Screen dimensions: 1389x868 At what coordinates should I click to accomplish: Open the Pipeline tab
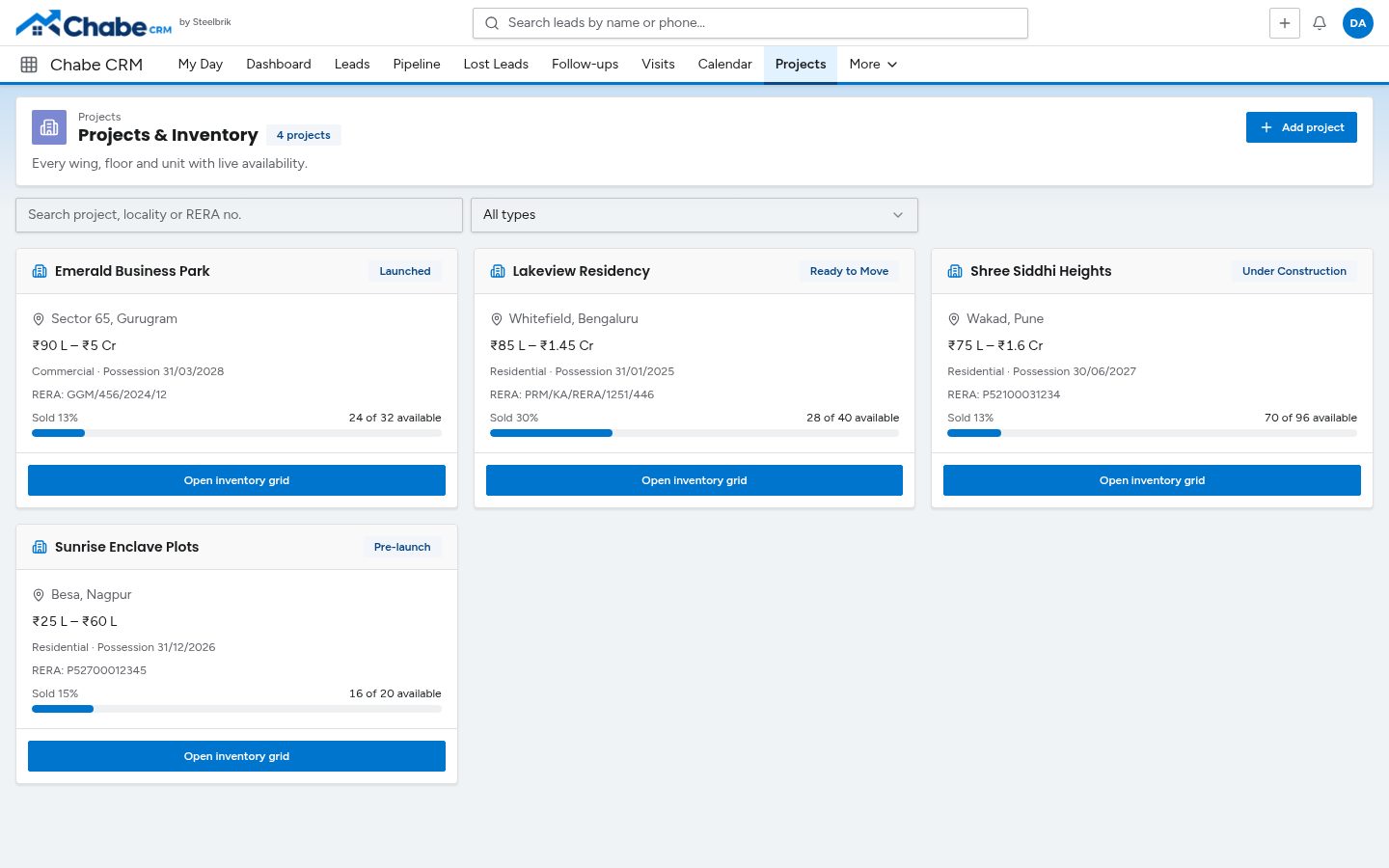pos(417,65)
